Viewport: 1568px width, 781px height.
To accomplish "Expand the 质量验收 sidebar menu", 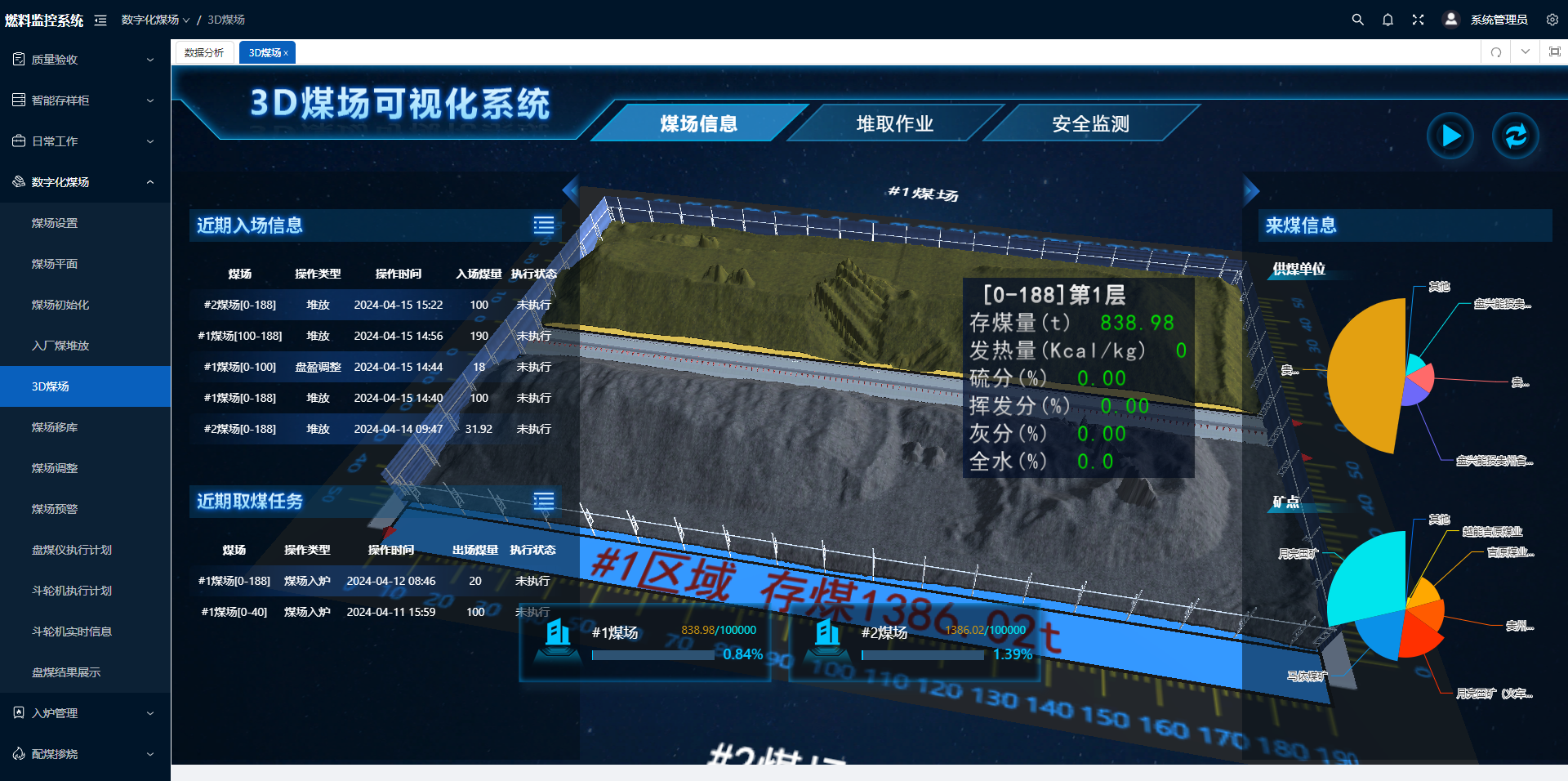I will click(x=85, y=60).
